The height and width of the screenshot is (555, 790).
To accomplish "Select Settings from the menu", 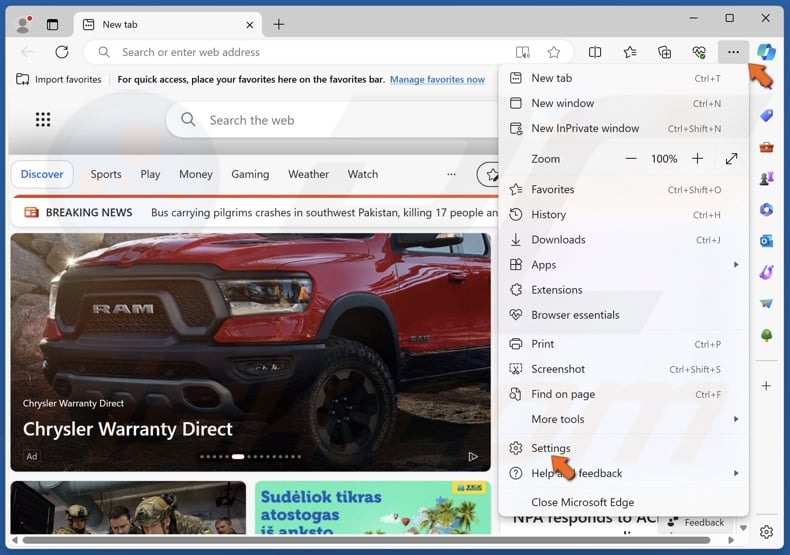I will (550, 448).
